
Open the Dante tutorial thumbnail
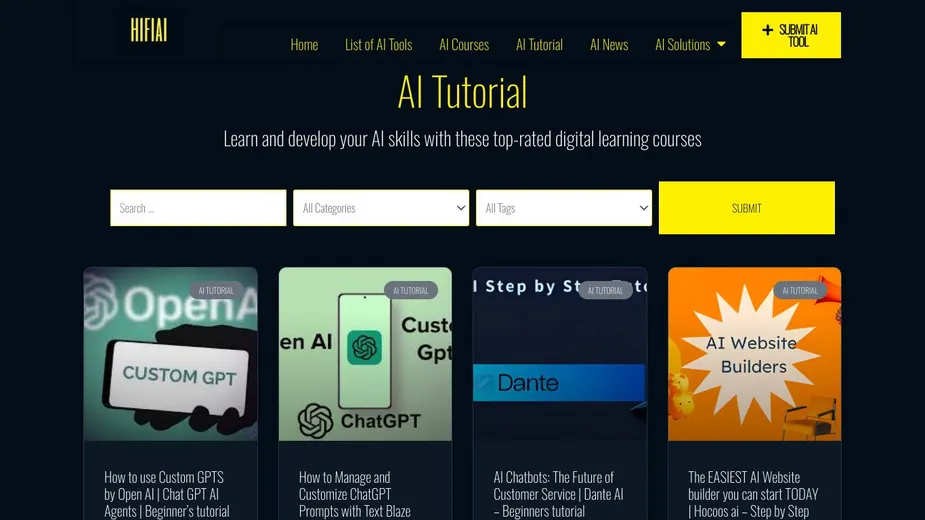click(560, 354)
